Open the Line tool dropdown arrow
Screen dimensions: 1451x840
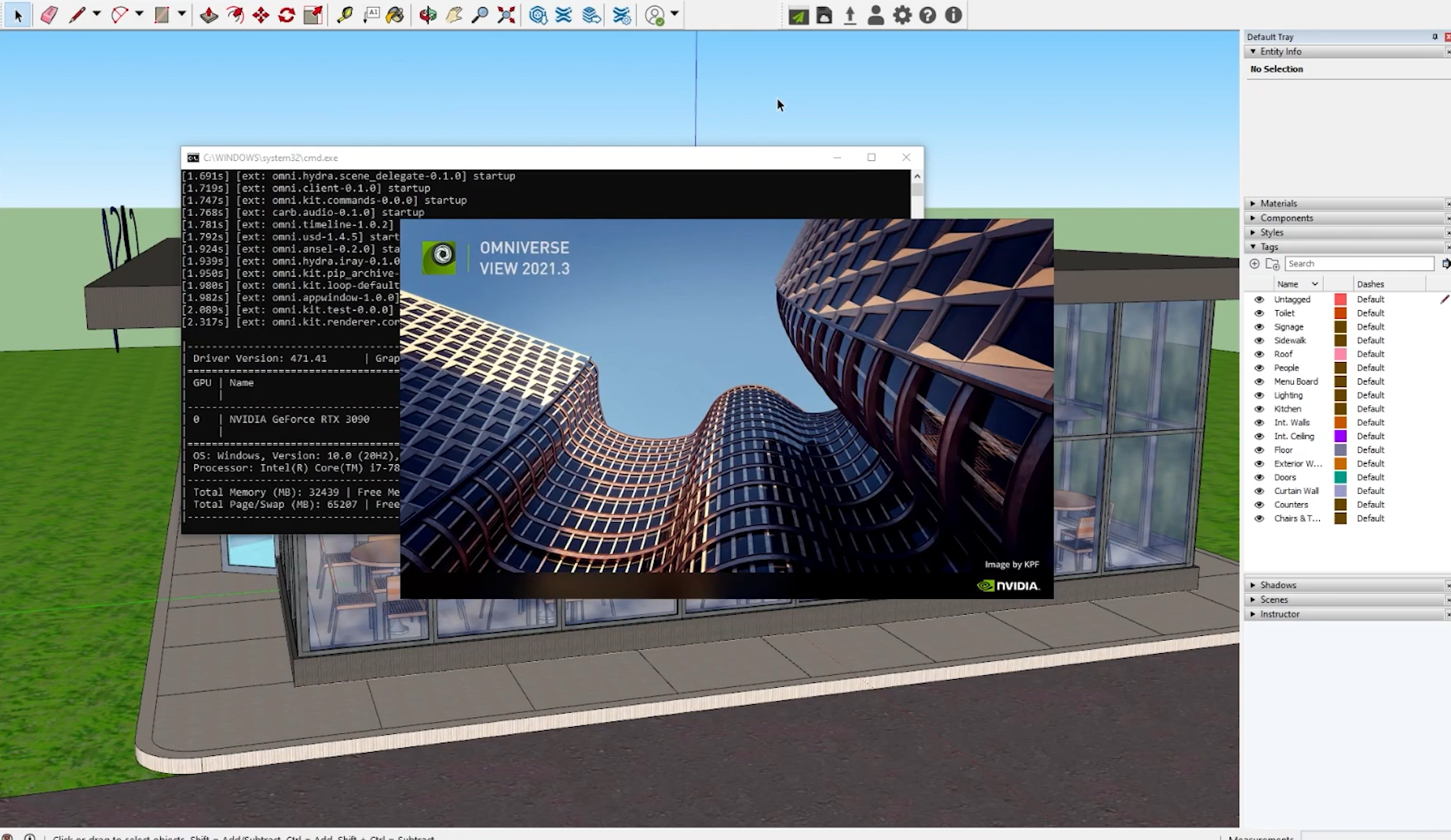[97, 14]
